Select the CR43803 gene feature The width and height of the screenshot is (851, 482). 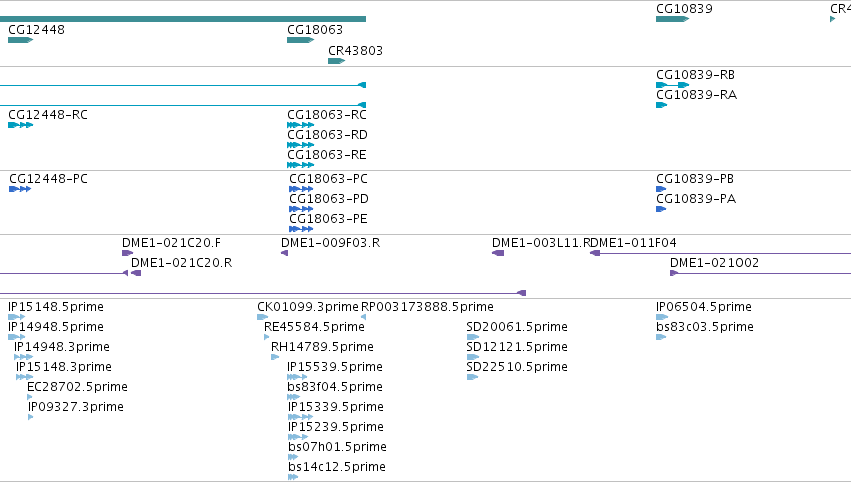(x=336, y=61)
